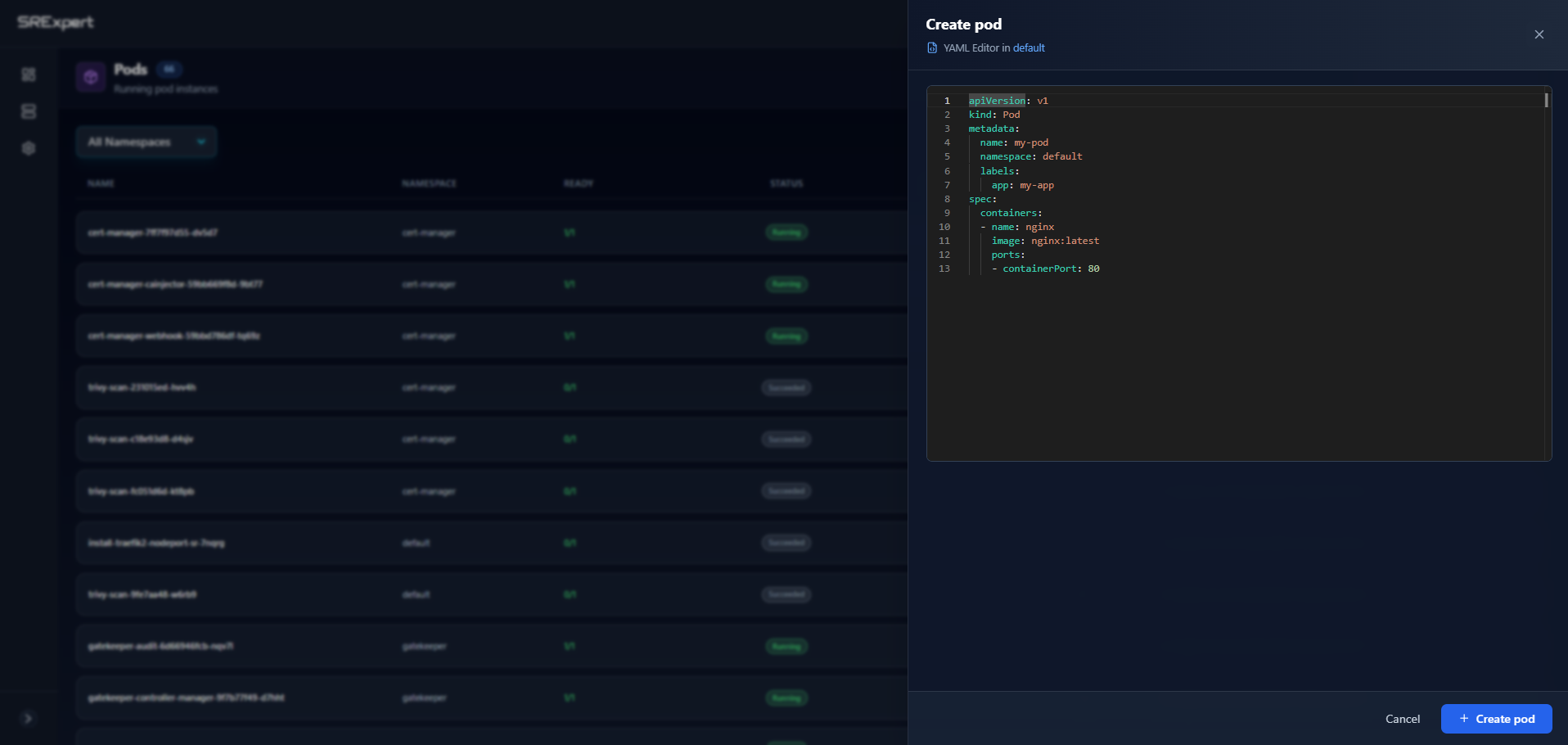1568x745 pixels.
Task: Click the plus icon inside the Create pod button
Action: click(x=1462, y=718)
